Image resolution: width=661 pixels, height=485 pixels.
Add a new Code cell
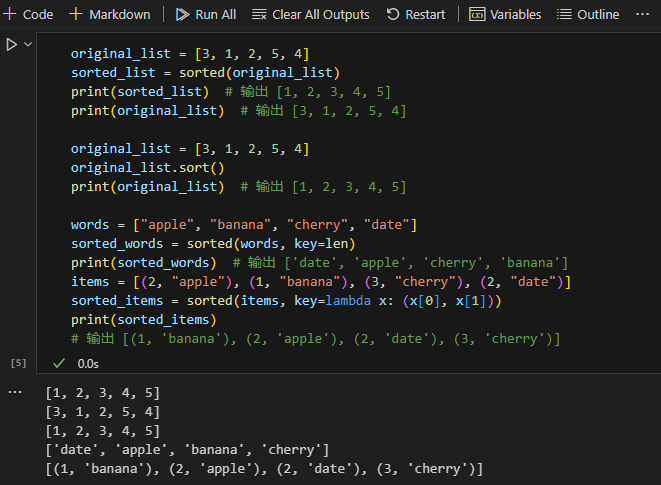pyautogui.click(x=28, y=14)
